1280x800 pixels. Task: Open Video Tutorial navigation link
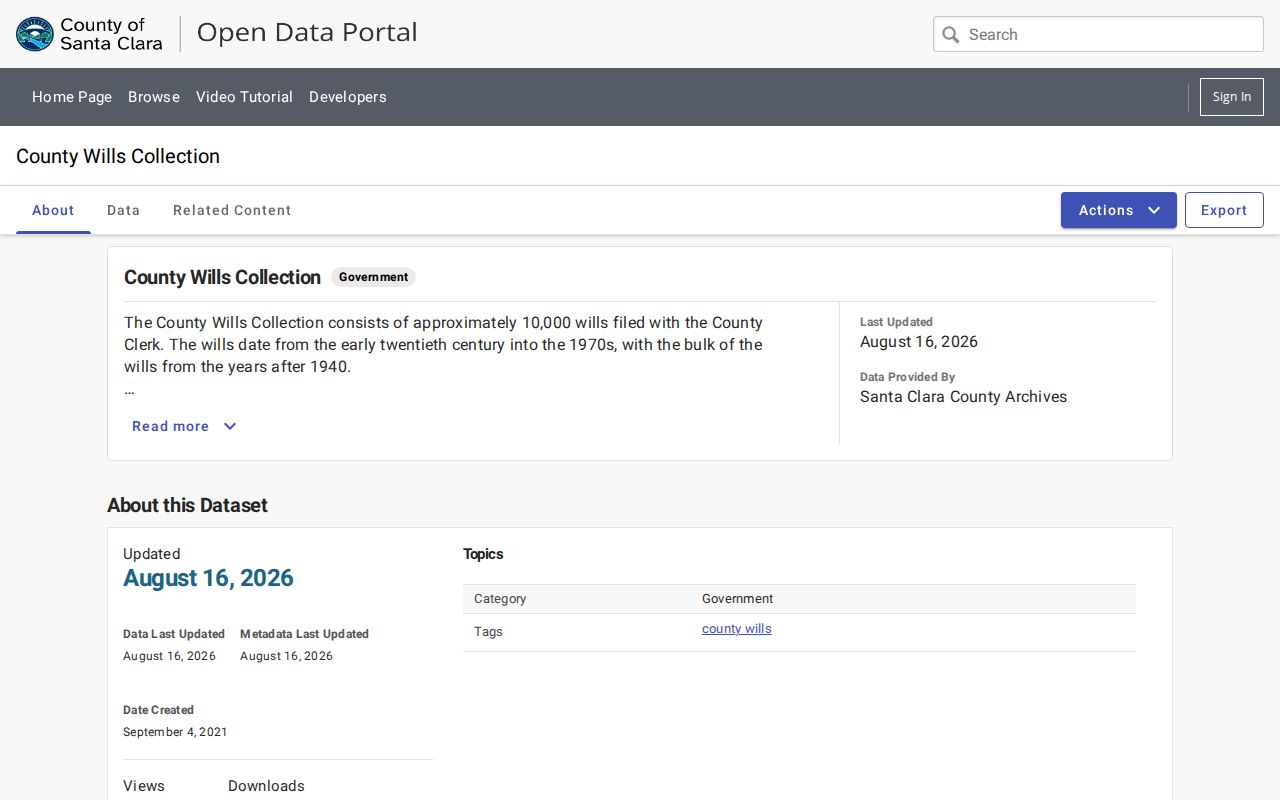[x=244, y=97]
